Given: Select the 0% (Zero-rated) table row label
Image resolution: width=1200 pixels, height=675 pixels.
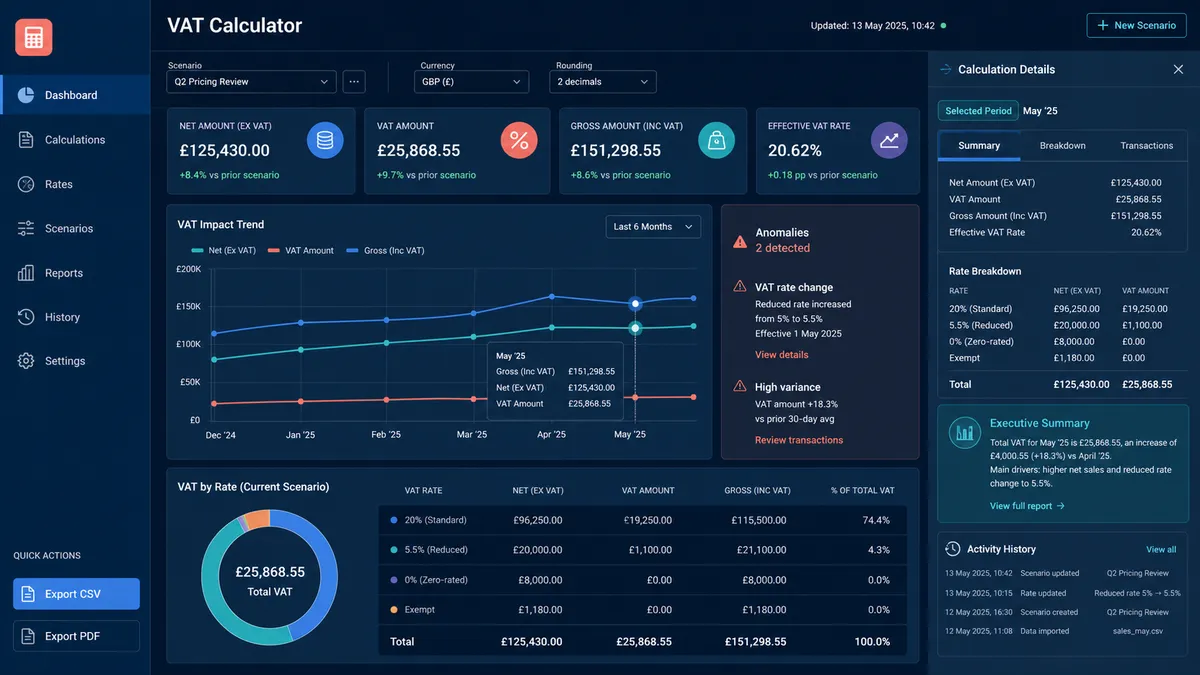Looking at the screenshot, I should (436, 580).
